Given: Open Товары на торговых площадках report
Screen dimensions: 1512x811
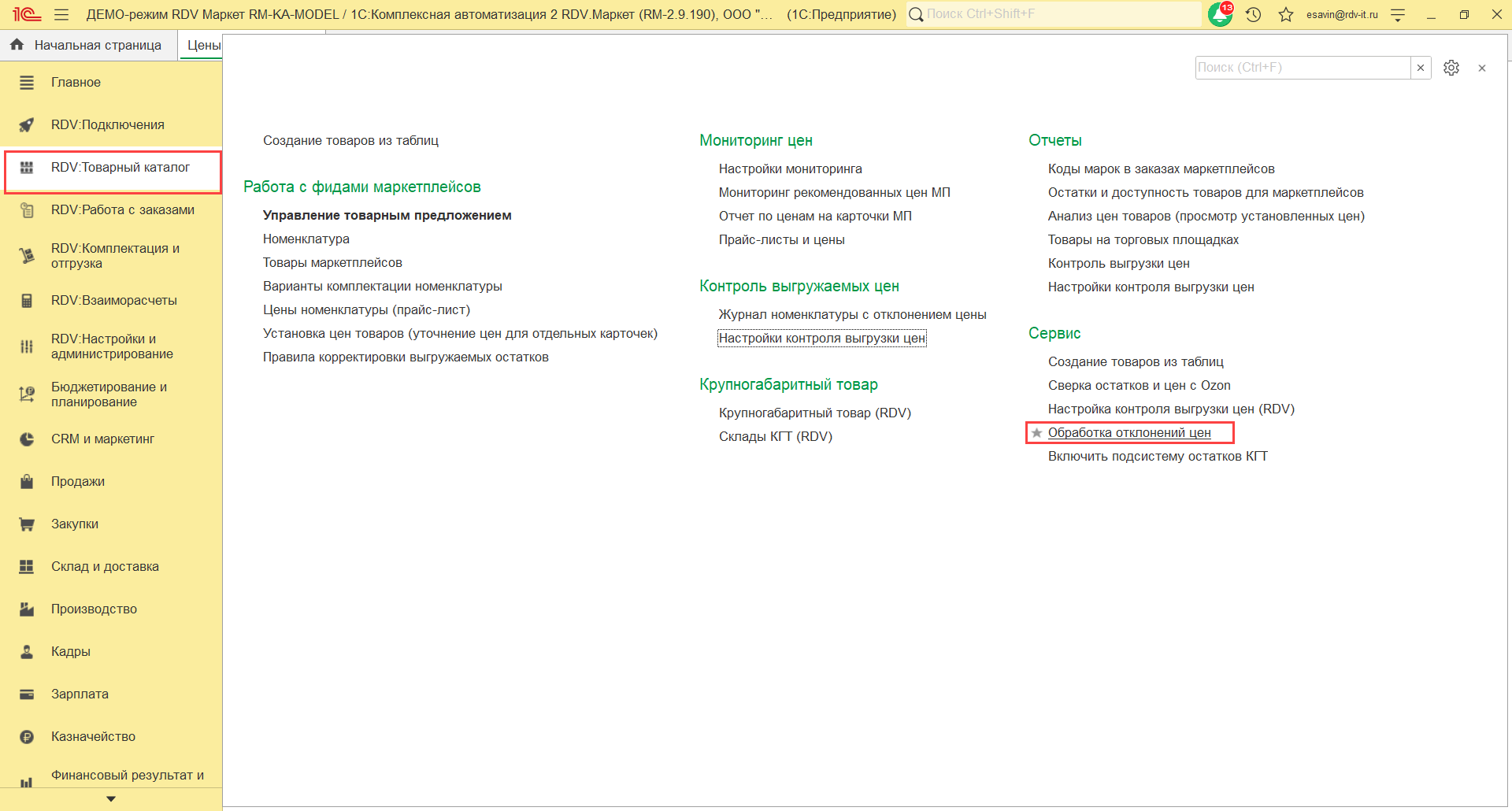Looking at the screenshot, I should pyautogui.click(x=1143, y=240).
